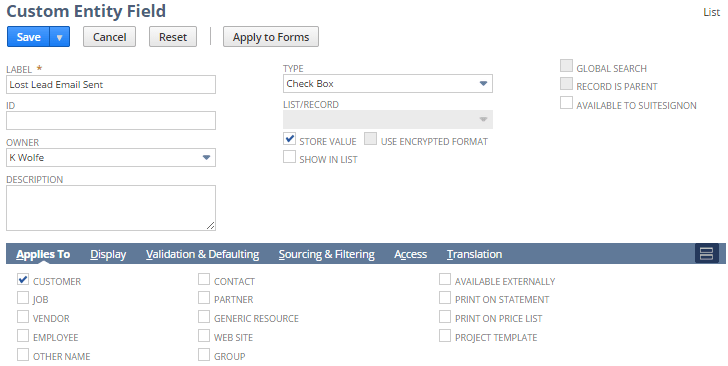Open the List link
Screen dimensions: 728x366
click(711, 13)
